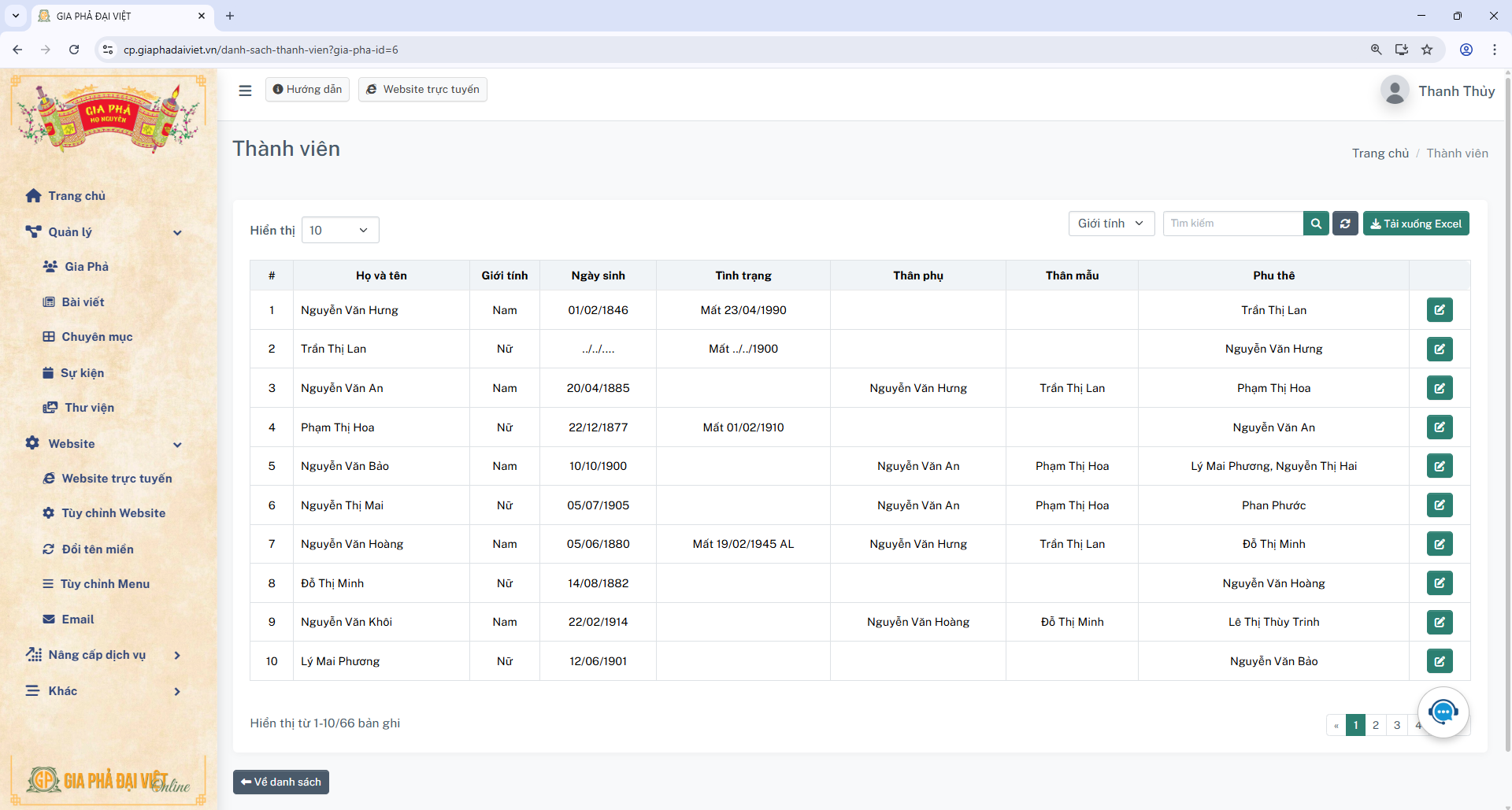Click the Trang chủ breadcrumb link
1512x810 pixels.
click(1380, 153)
